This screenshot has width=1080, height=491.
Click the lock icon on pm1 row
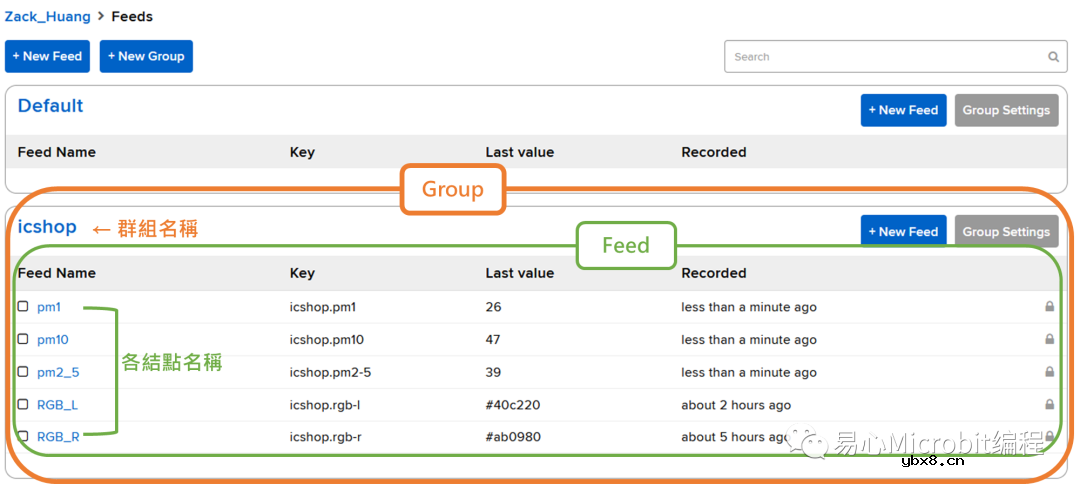pos(1049,307)
